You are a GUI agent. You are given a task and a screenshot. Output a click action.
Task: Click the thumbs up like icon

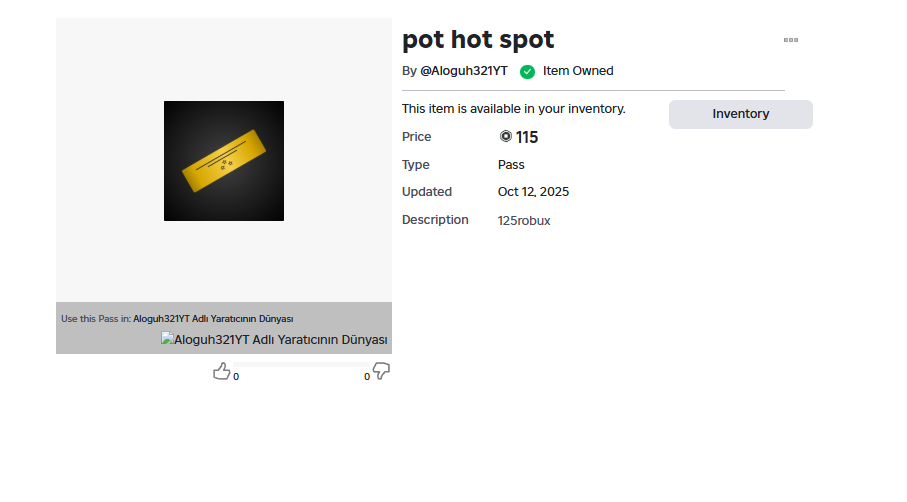tap(222, 372)
